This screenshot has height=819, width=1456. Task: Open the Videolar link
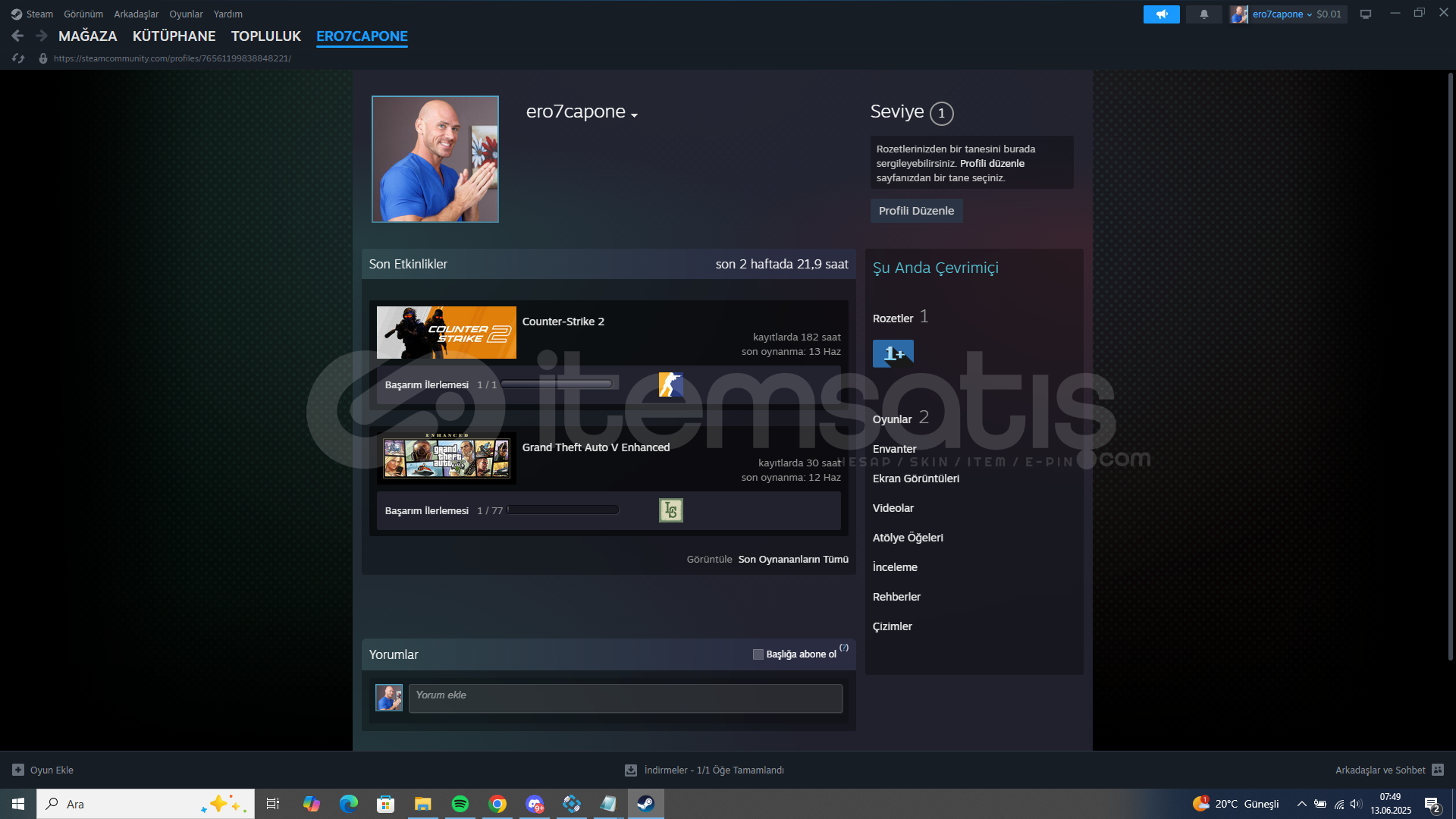(x=893, y=508)
